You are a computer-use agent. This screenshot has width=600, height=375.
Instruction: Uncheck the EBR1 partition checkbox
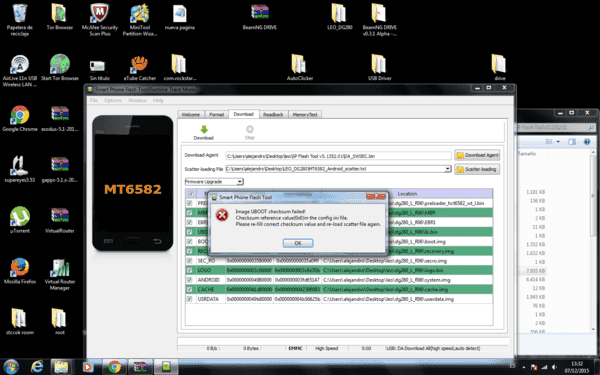189,222
